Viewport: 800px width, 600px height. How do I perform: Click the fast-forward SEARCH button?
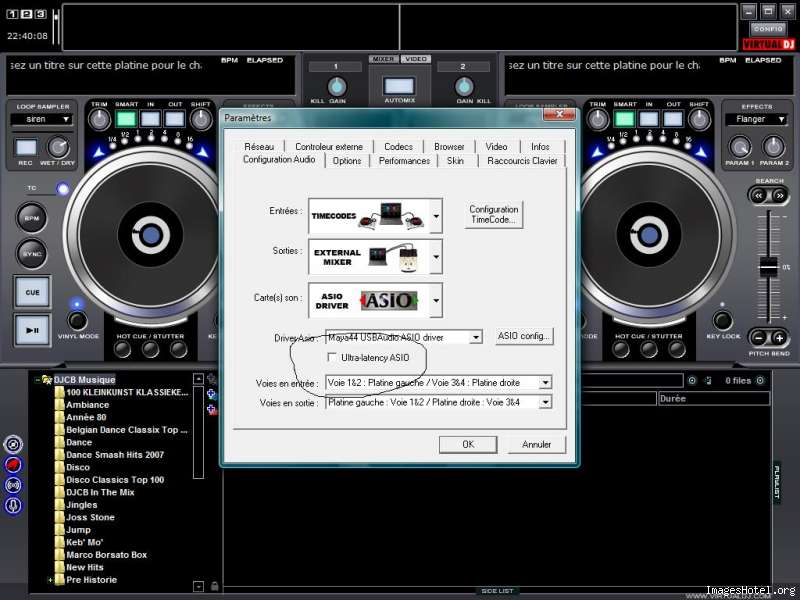coord(779,195)
